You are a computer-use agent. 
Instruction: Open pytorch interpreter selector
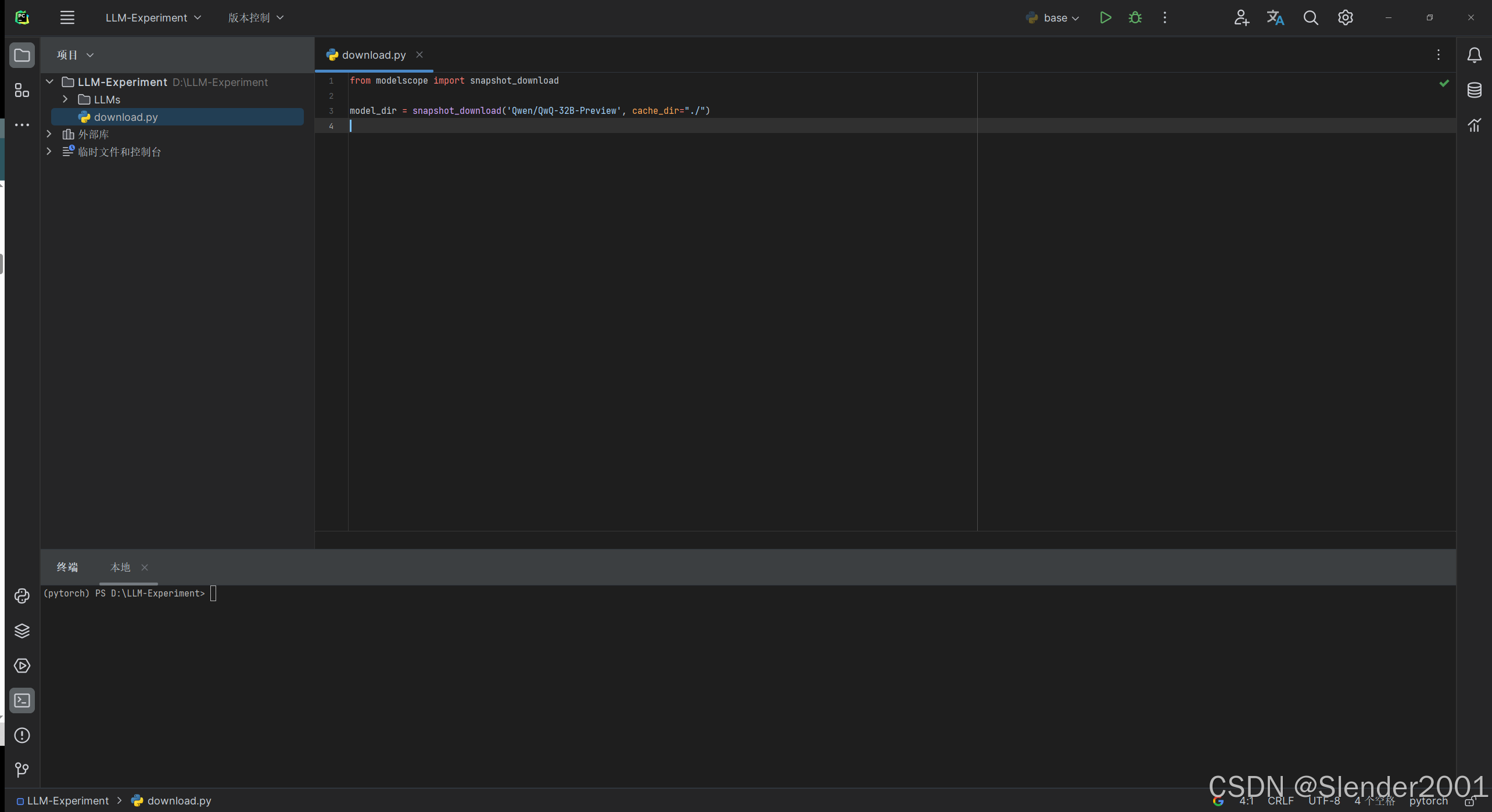tap(1429, 801)
